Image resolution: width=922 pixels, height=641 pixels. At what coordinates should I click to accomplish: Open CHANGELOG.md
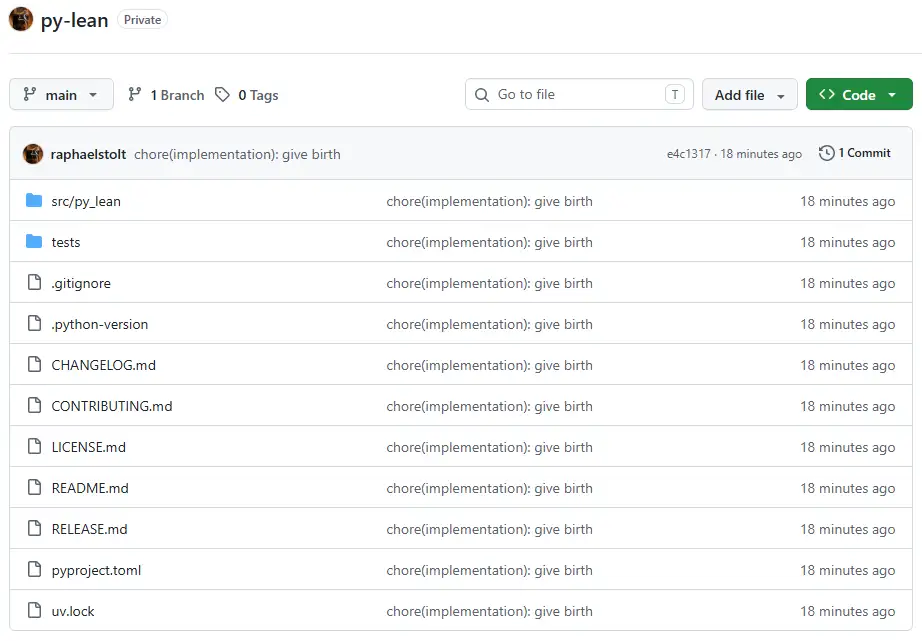[103, 365]
